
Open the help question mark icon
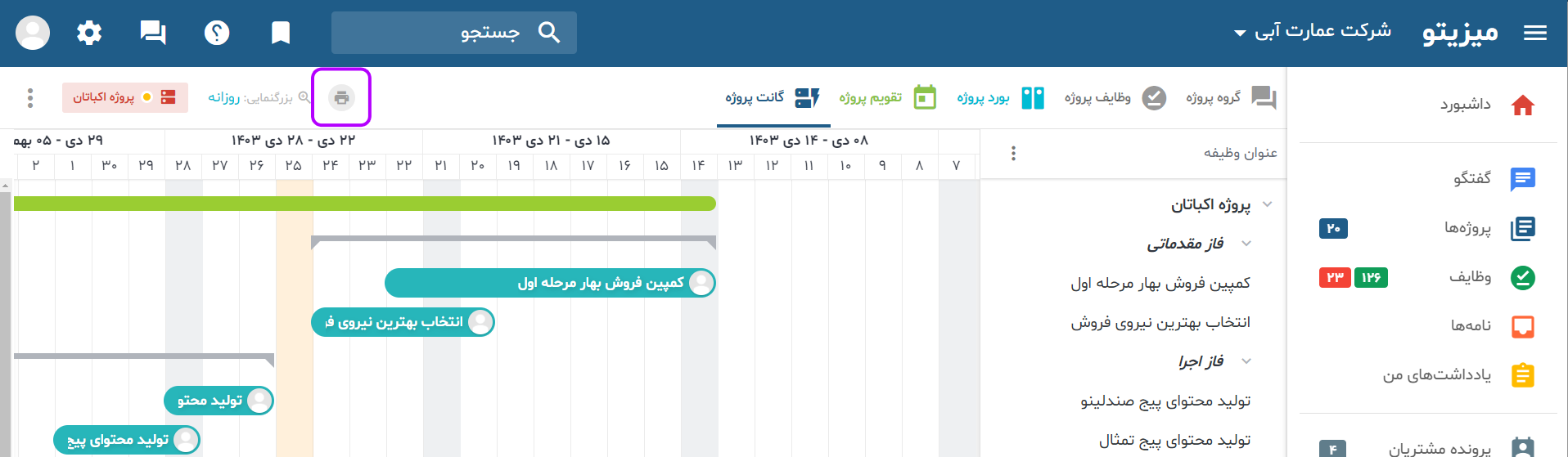coord(217,33)
